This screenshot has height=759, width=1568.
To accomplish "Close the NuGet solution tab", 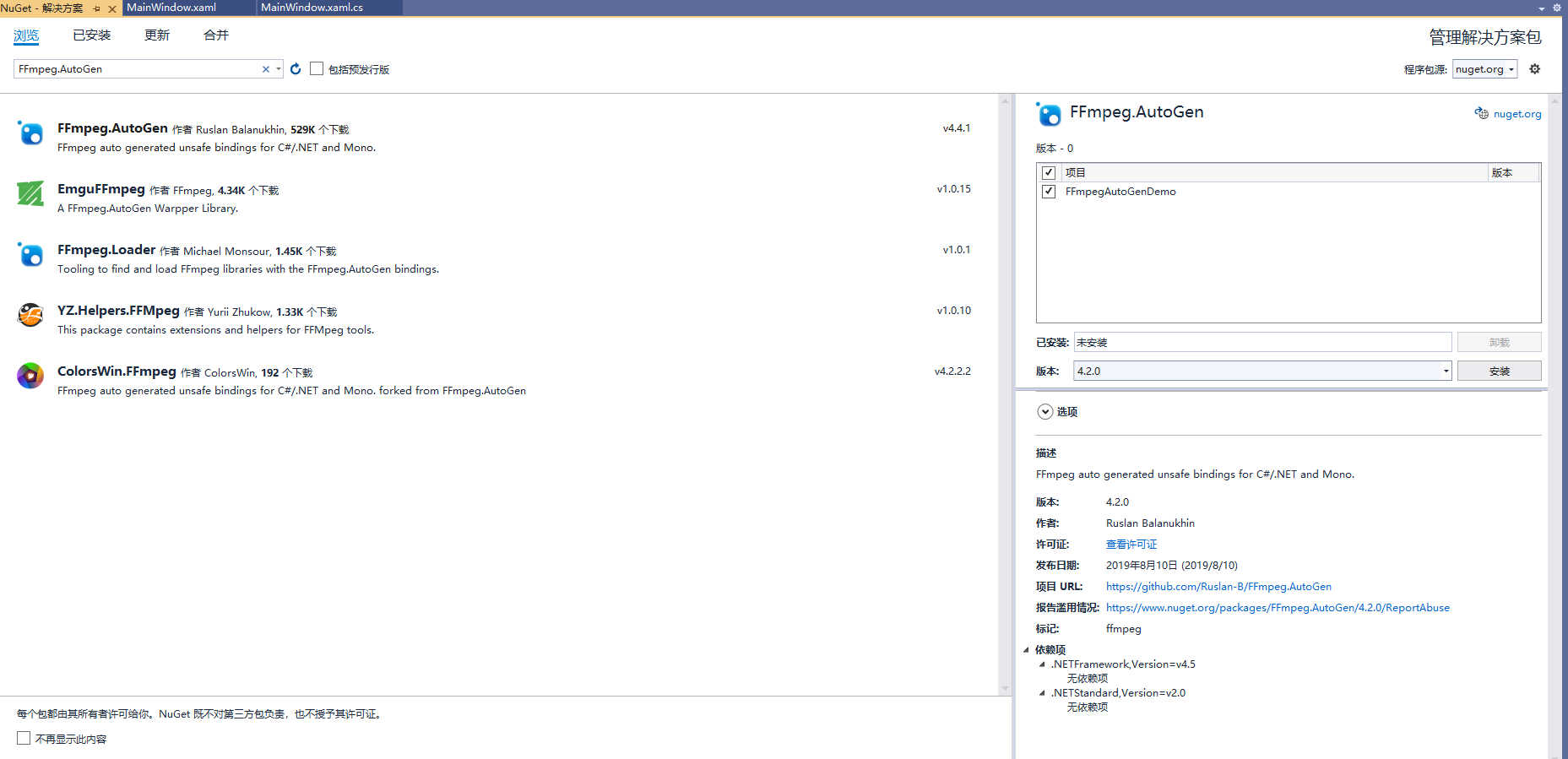I will 112,8.
